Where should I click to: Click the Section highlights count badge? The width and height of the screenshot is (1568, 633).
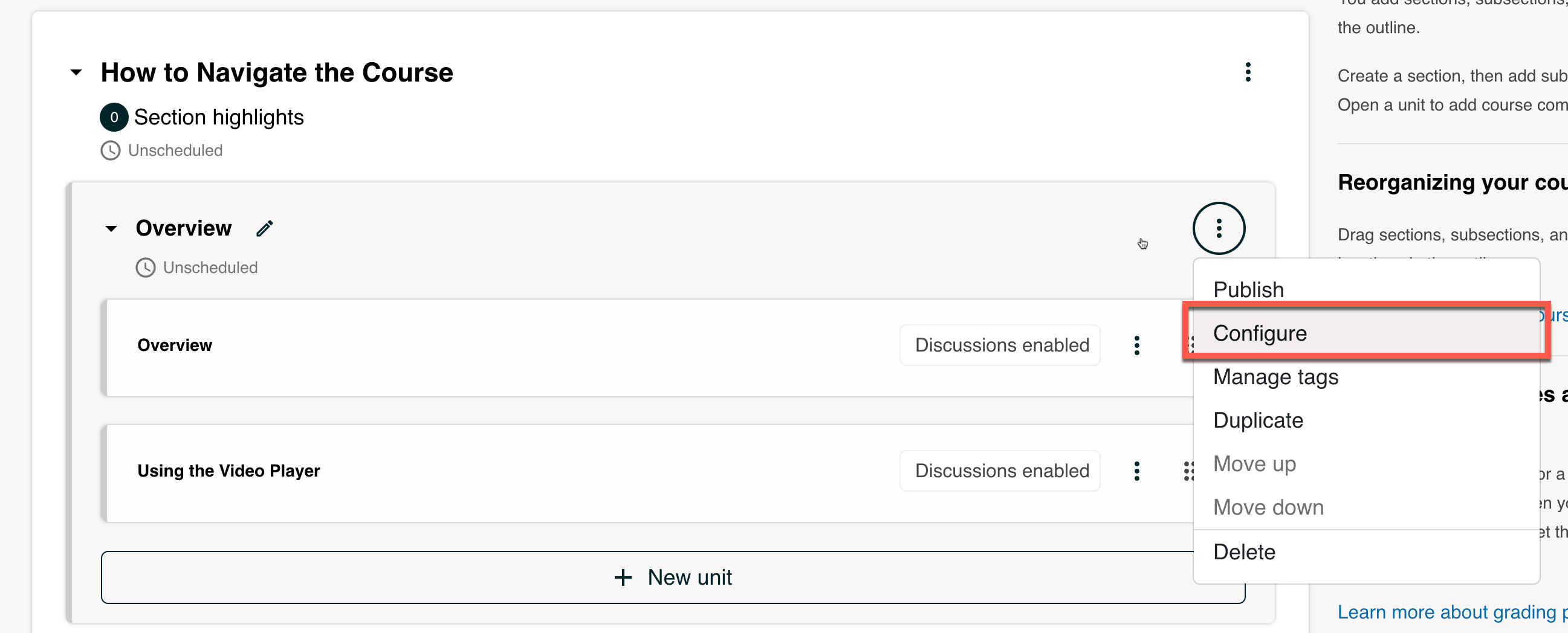pos(113,117)
